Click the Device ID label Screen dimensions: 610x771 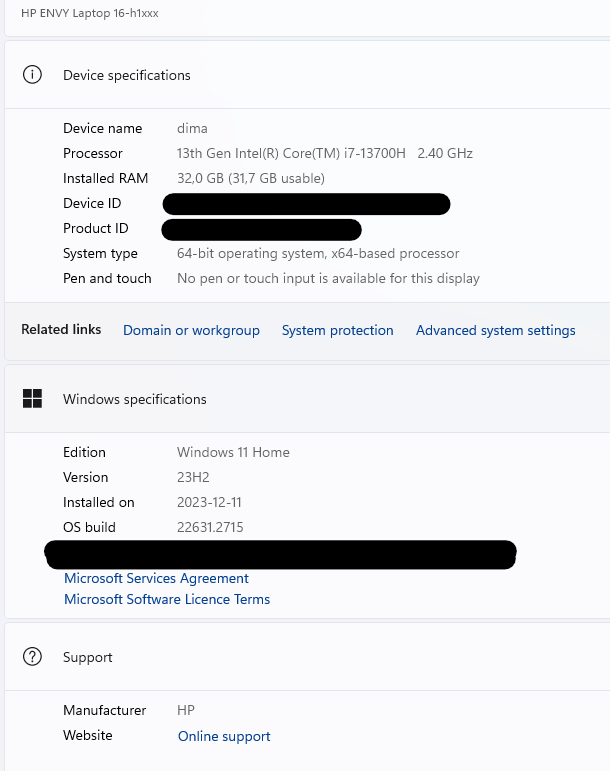click(x=92, y=203)
